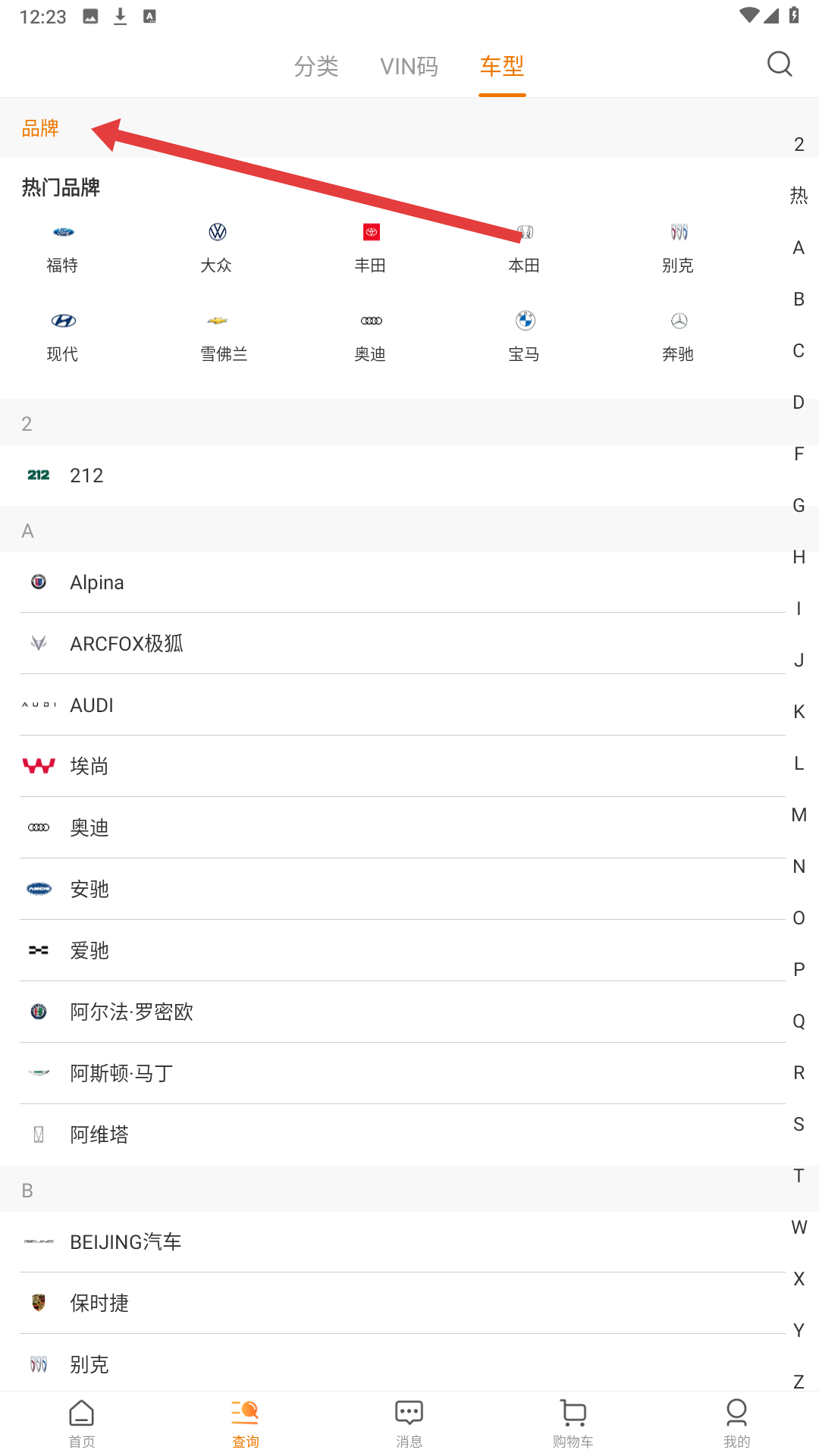Viewport: 819px width, 1456px height.
Task: Tap the search magnifier icon
Action: (779, 64)
